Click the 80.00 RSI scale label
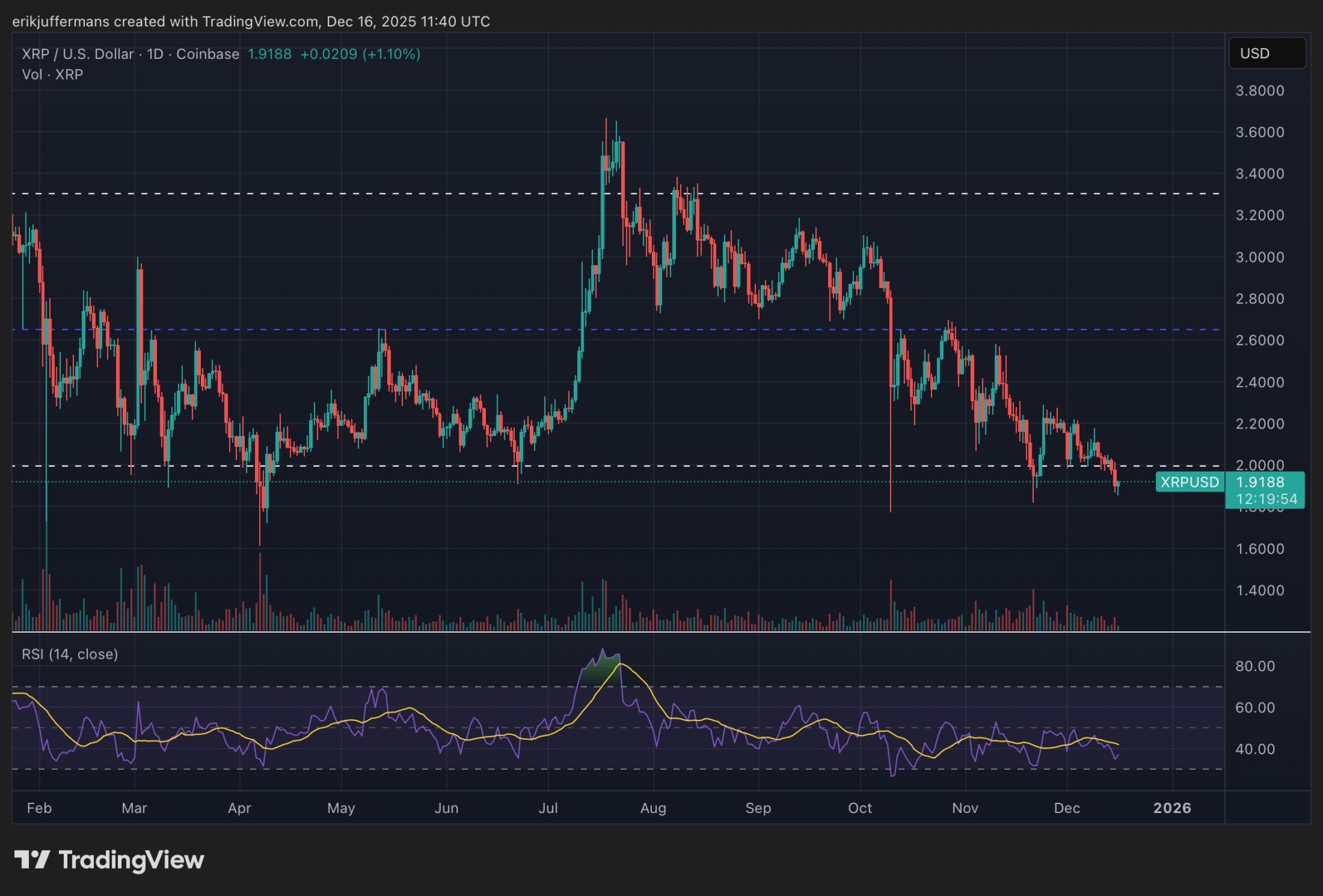This screenshot has width=1323, height=896. 1254,666
